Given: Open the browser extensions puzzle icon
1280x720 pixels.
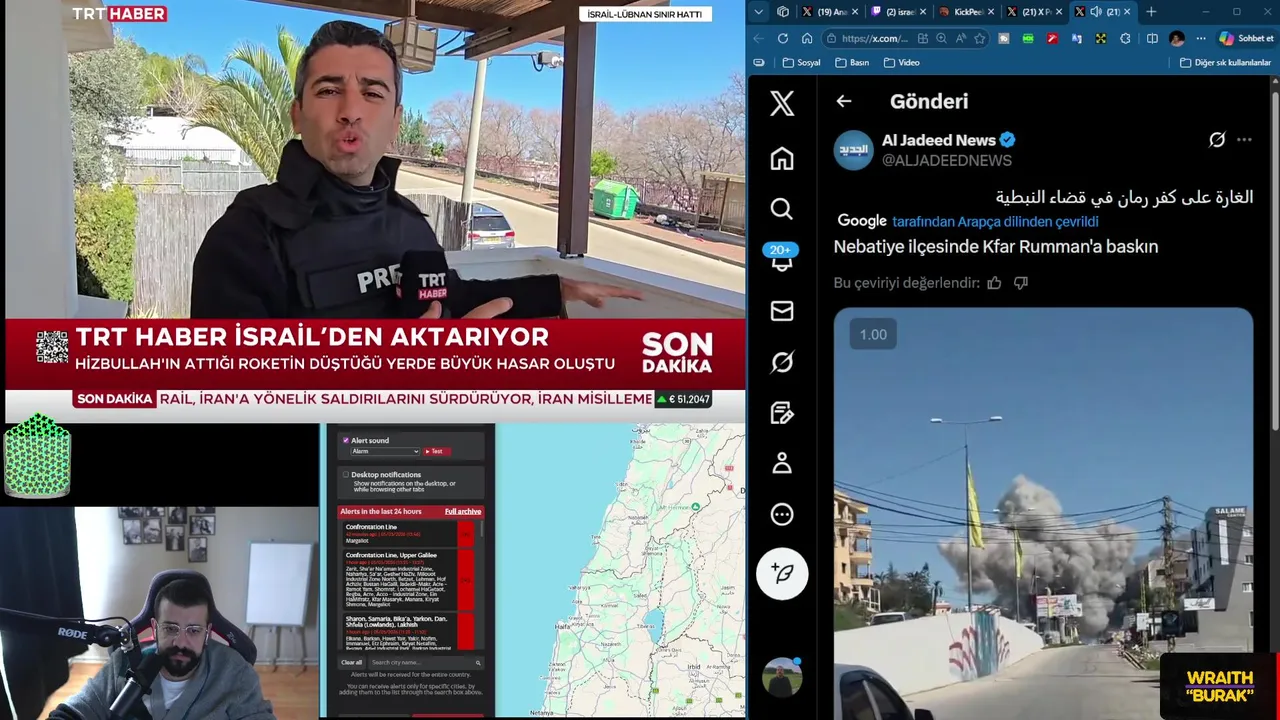Looking at the screenshot, I should pyautogui.click(x=1125, y=38).
